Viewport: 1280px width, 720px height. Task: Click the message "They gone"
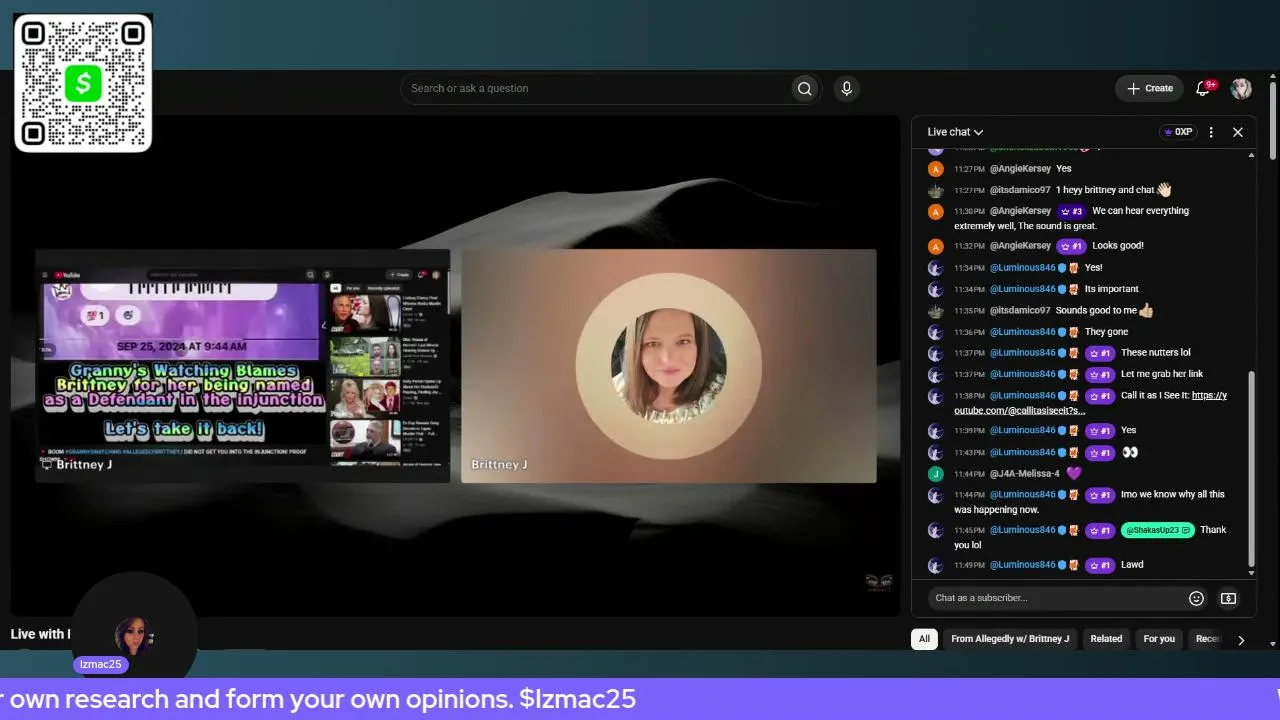[x=1106, y=332]
